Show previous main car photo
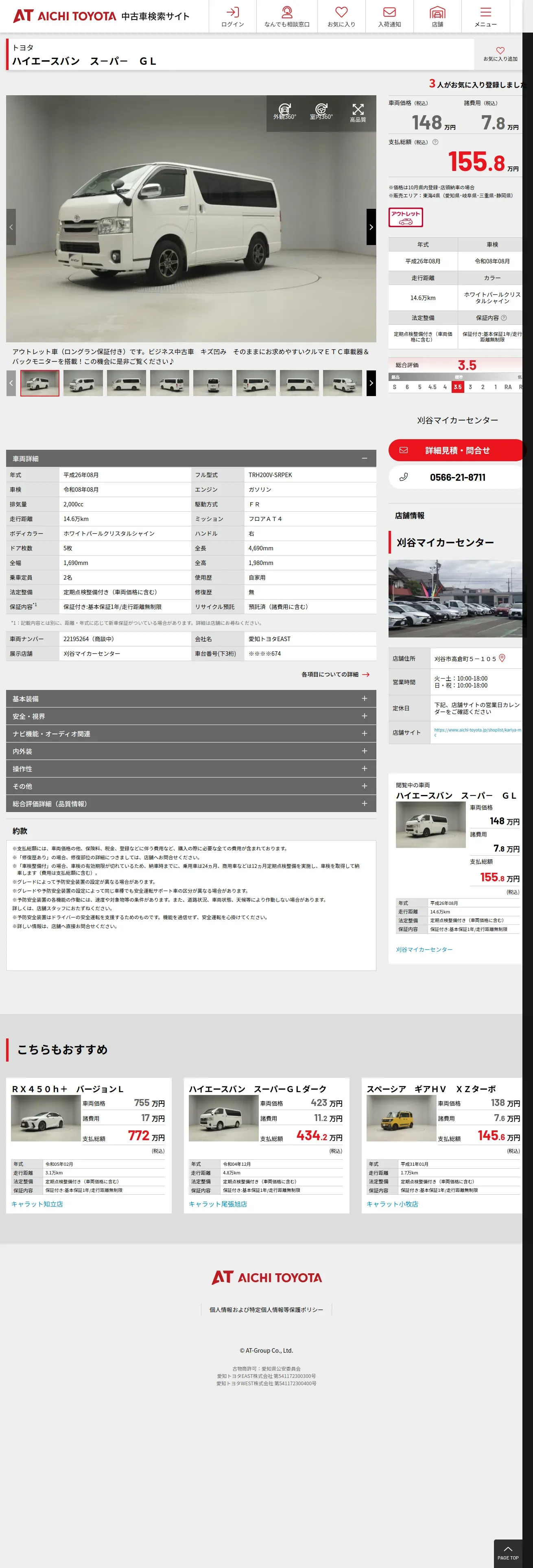The width and height of the screenshot is (533, 1568). (11, 227)
